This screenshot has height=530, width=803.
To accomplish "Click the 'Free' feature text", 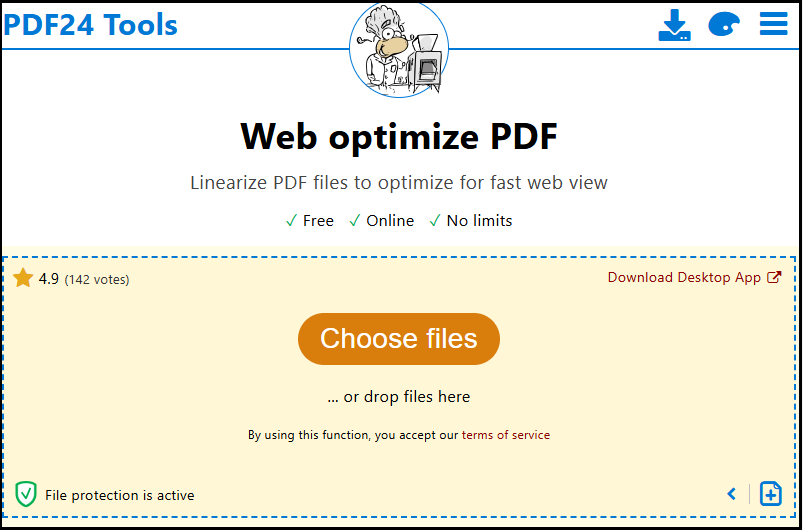I will [x=318, y=221].
